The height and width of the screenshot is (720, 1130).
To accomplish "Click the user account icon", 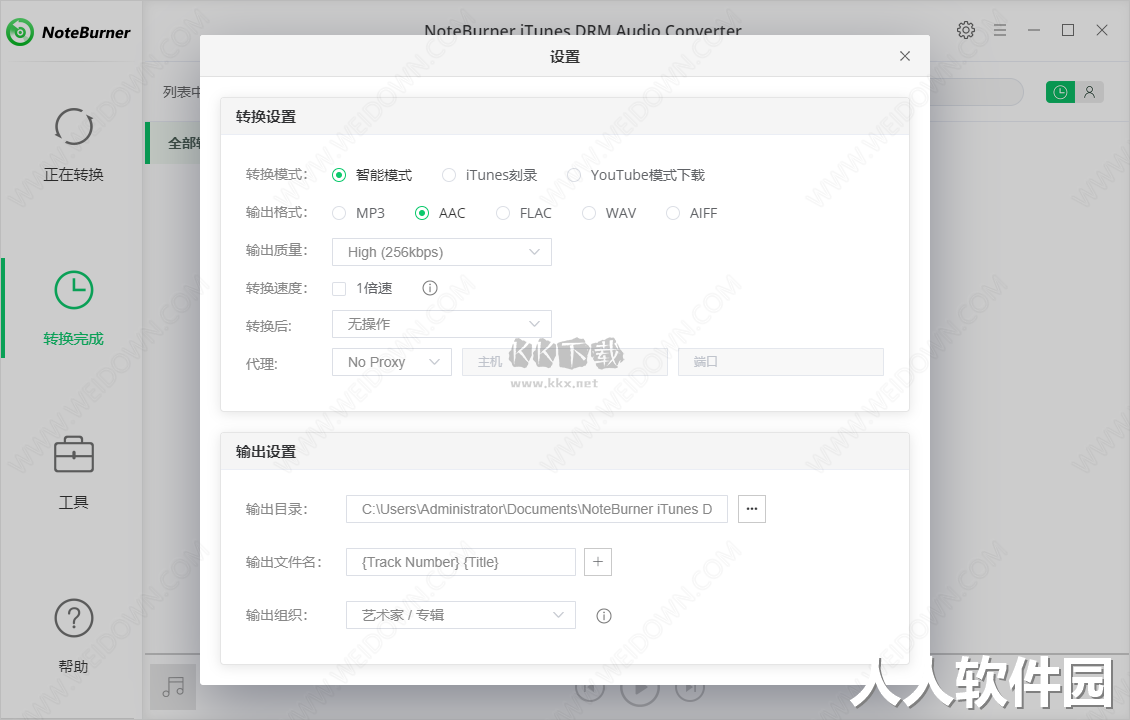I will (1089, 92).
